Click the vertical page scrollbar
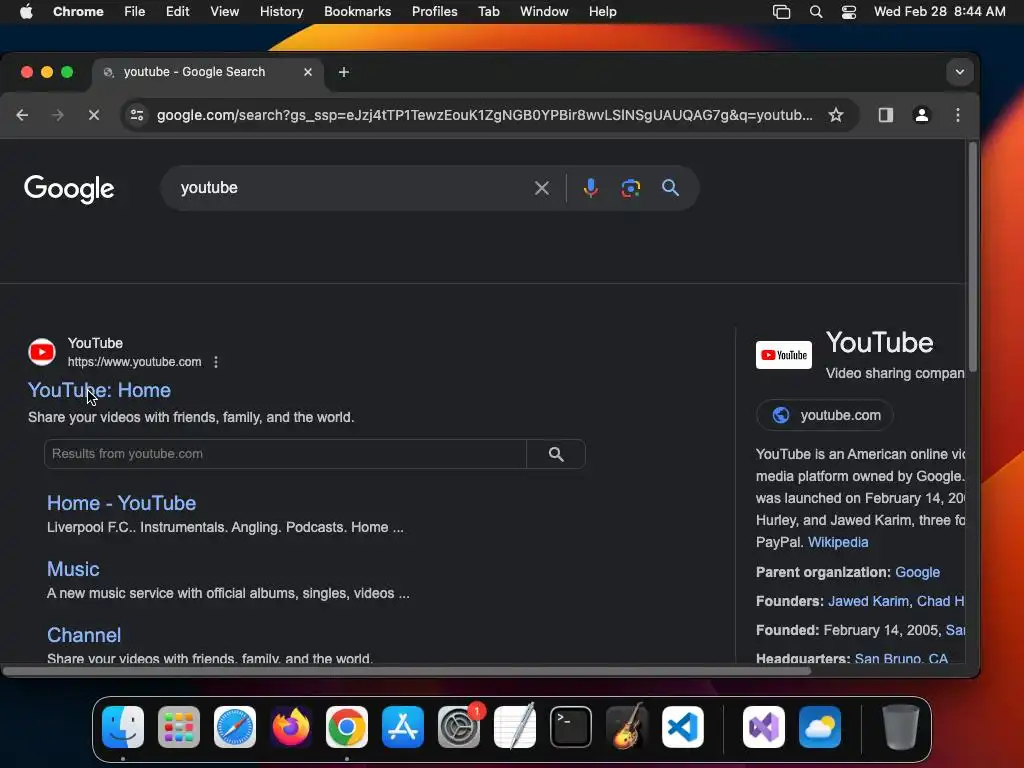Screen dimensions: 1024x768 (972, 258)
